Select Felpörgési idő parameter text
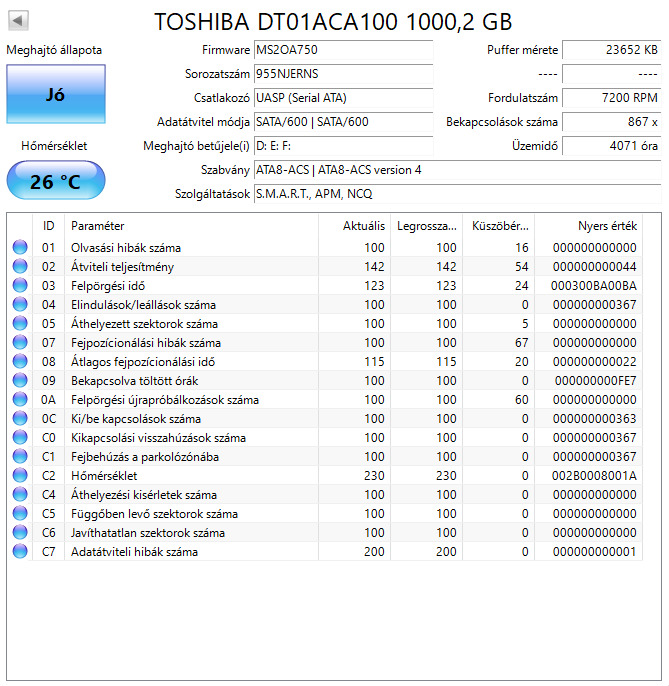This screenshot has width=669, height=686. tap(108, 286)
